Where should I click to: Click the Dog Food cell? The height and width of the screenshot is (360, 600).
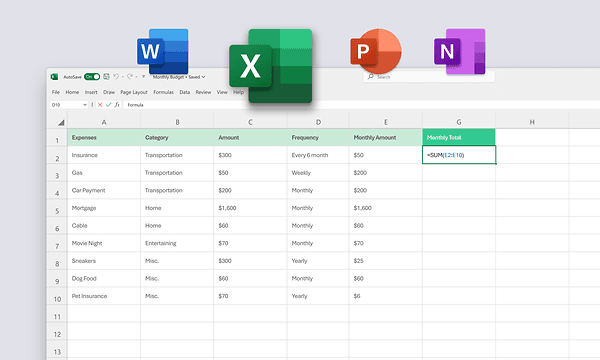tap(104, 278)
